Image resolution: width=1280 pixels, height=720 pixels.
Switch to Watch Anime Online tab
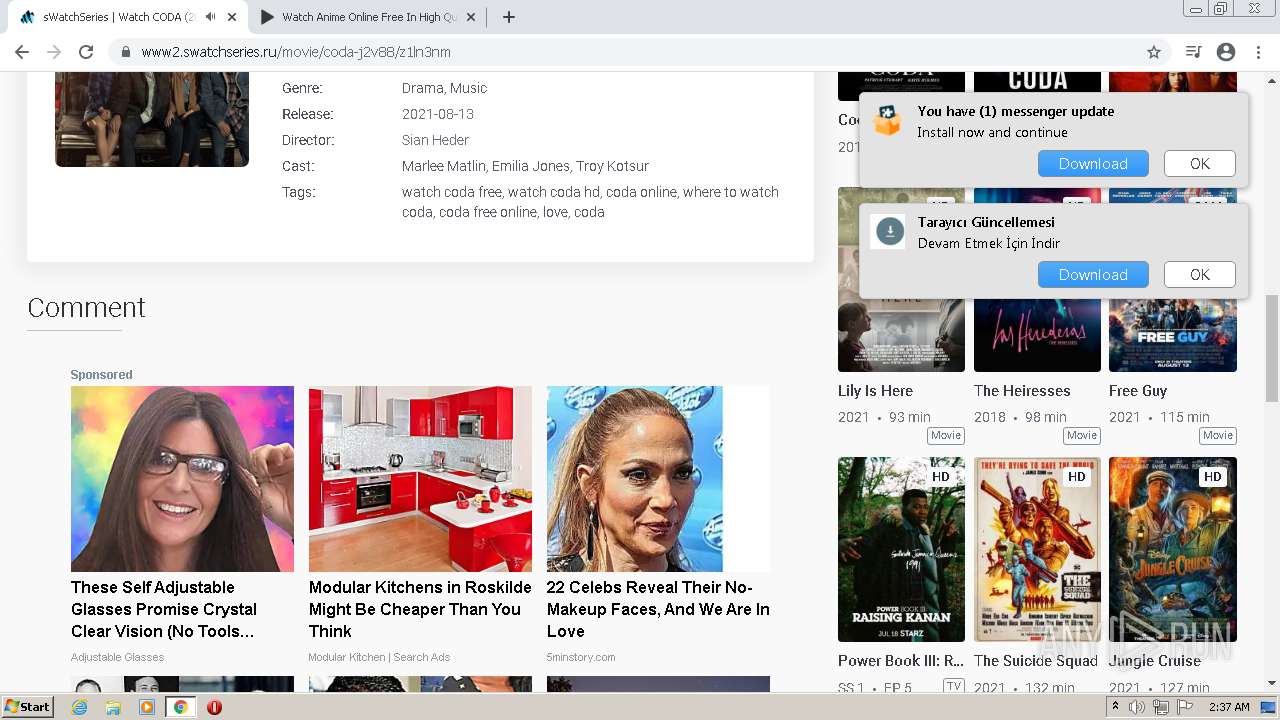pos(369,17)
